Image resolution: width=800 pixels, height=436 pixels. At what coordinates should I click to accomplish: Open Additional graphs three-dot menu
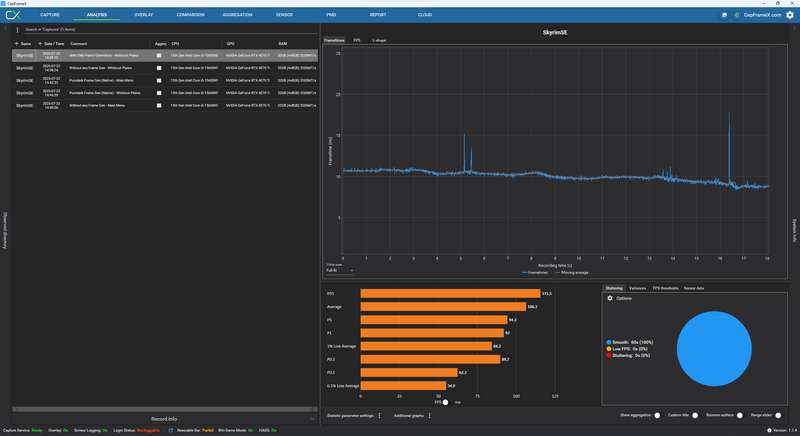pyautogui.click(x=430, y=416)
